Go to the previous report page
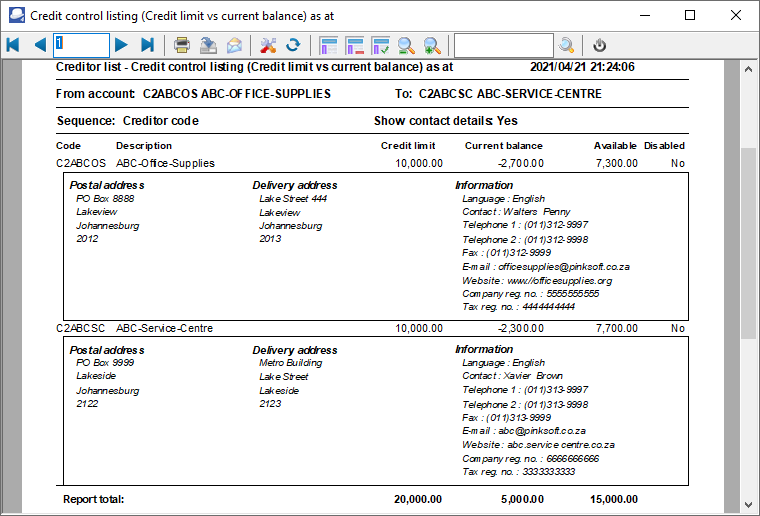The image size is (760, 516). coord(39,45)
